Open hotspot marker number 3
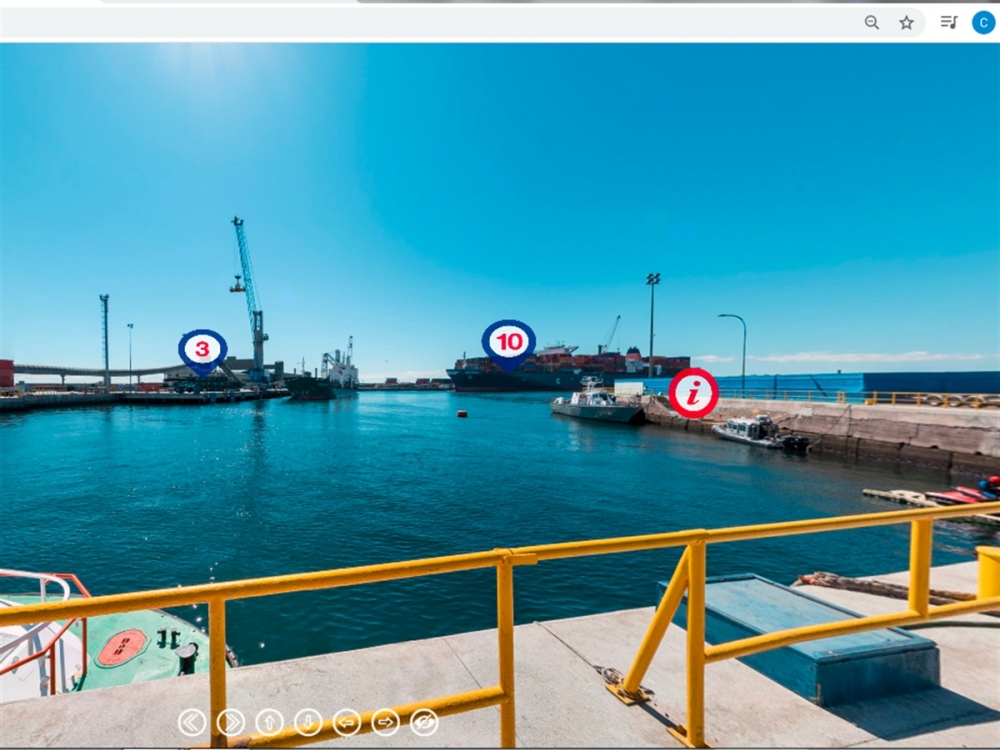The height and width of the screenshot is (750, 1000). (203, 349)
